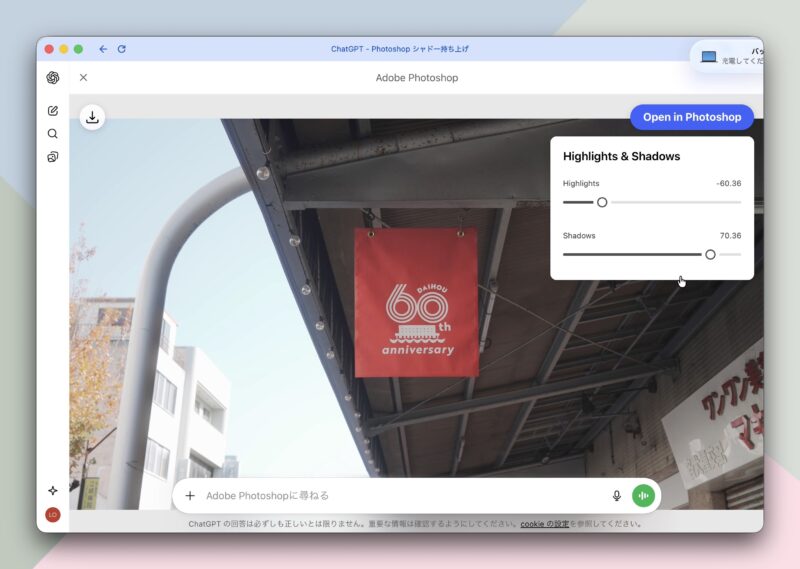This screenshot has height=569, width=800.
Task: Click the plus attach icon in prompt box
Action: click(x=190, y=495)
